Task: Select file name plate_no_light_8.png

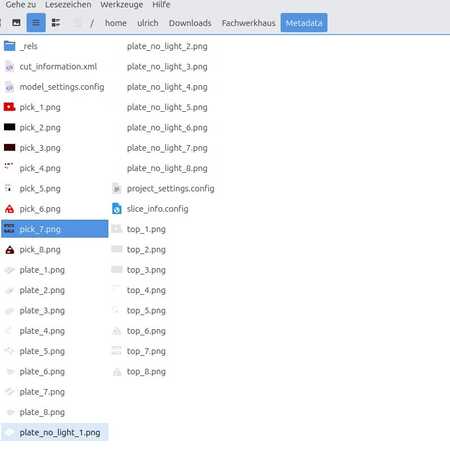Action: tap(167, 169)
